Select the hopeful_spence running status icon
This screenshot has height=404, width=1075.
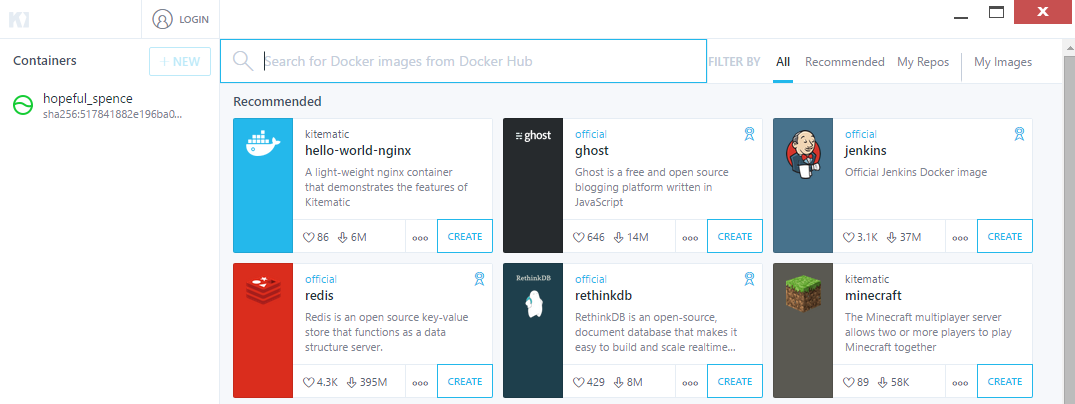click(x=23, y=105)
